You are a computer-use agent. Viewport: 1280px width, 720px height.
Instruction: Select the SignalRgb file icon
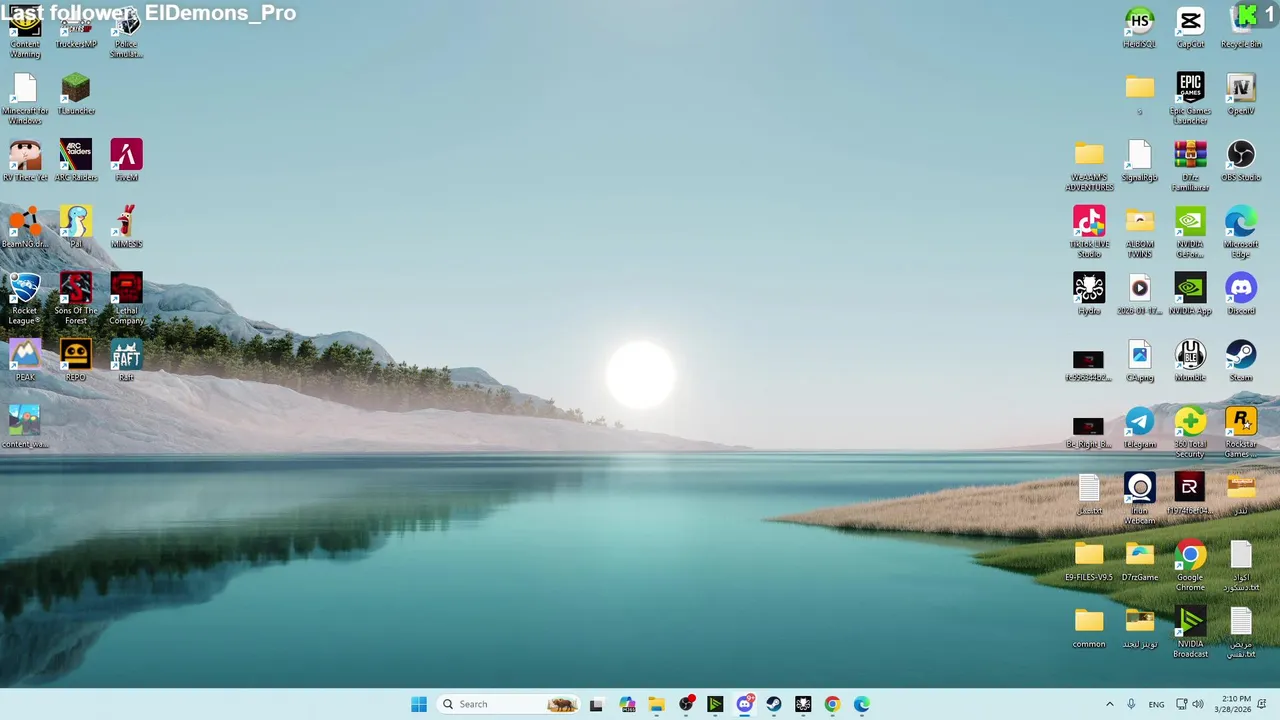click(x=1139, y=161)
